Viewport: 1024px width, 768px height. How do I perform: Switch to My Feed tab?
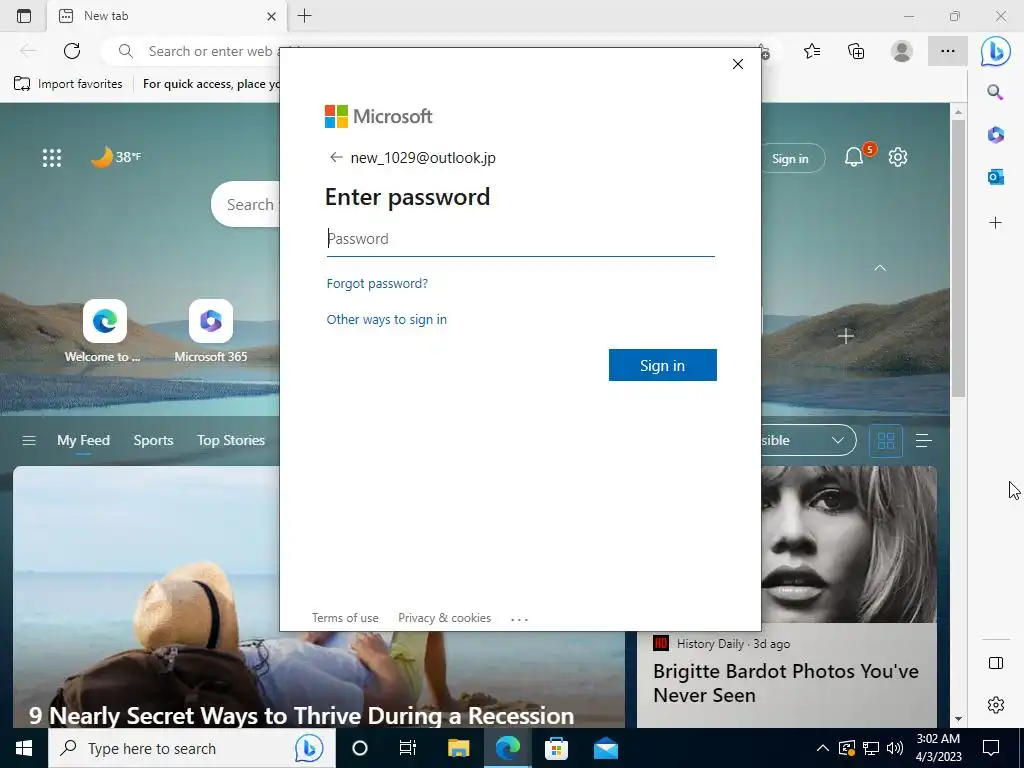pyautogui.click(x=83, y=441)
